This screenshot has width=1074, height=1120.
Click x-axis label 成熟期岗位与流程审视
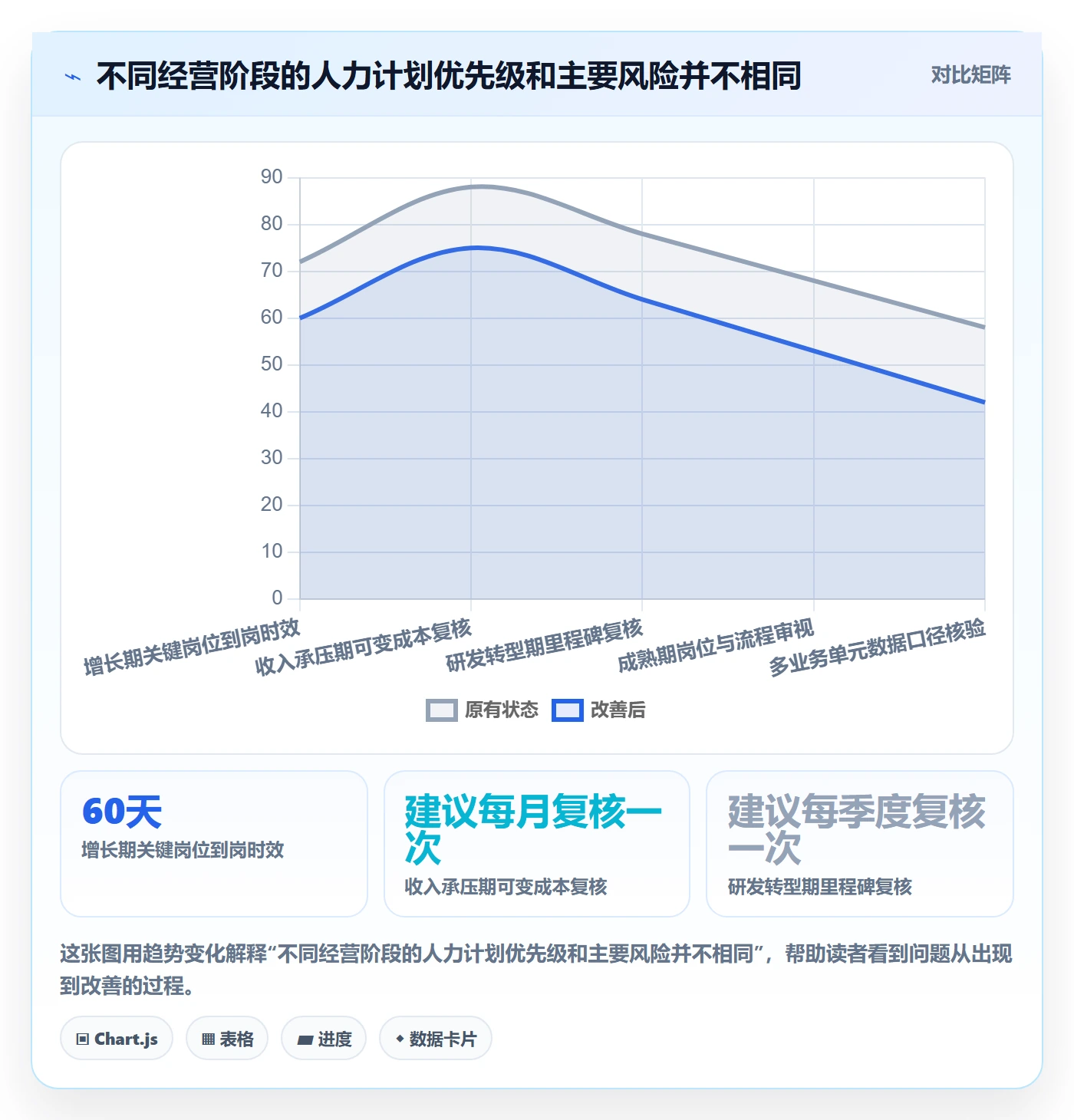(716, 645)
